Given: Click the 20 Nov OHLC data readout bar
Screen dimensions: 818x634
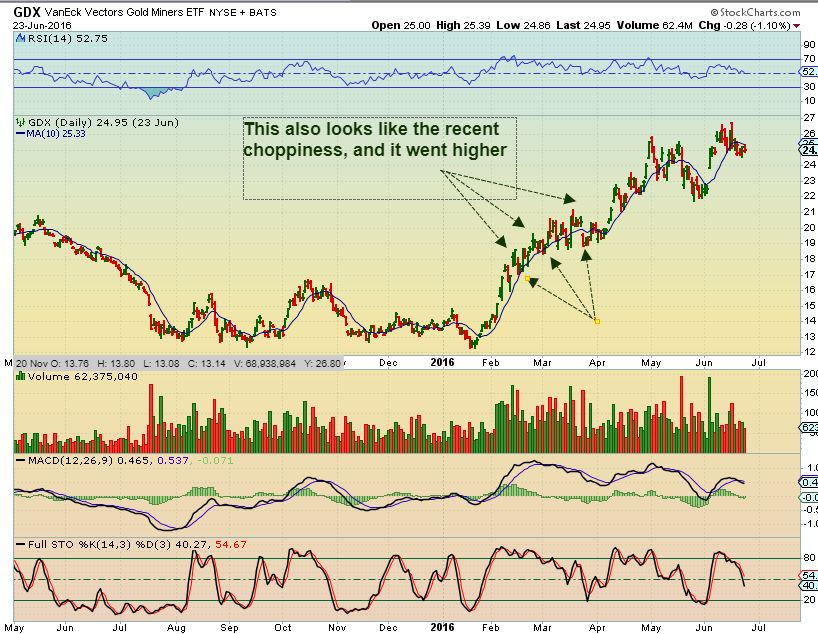Looking at the screenshot, I should point(178,363).
